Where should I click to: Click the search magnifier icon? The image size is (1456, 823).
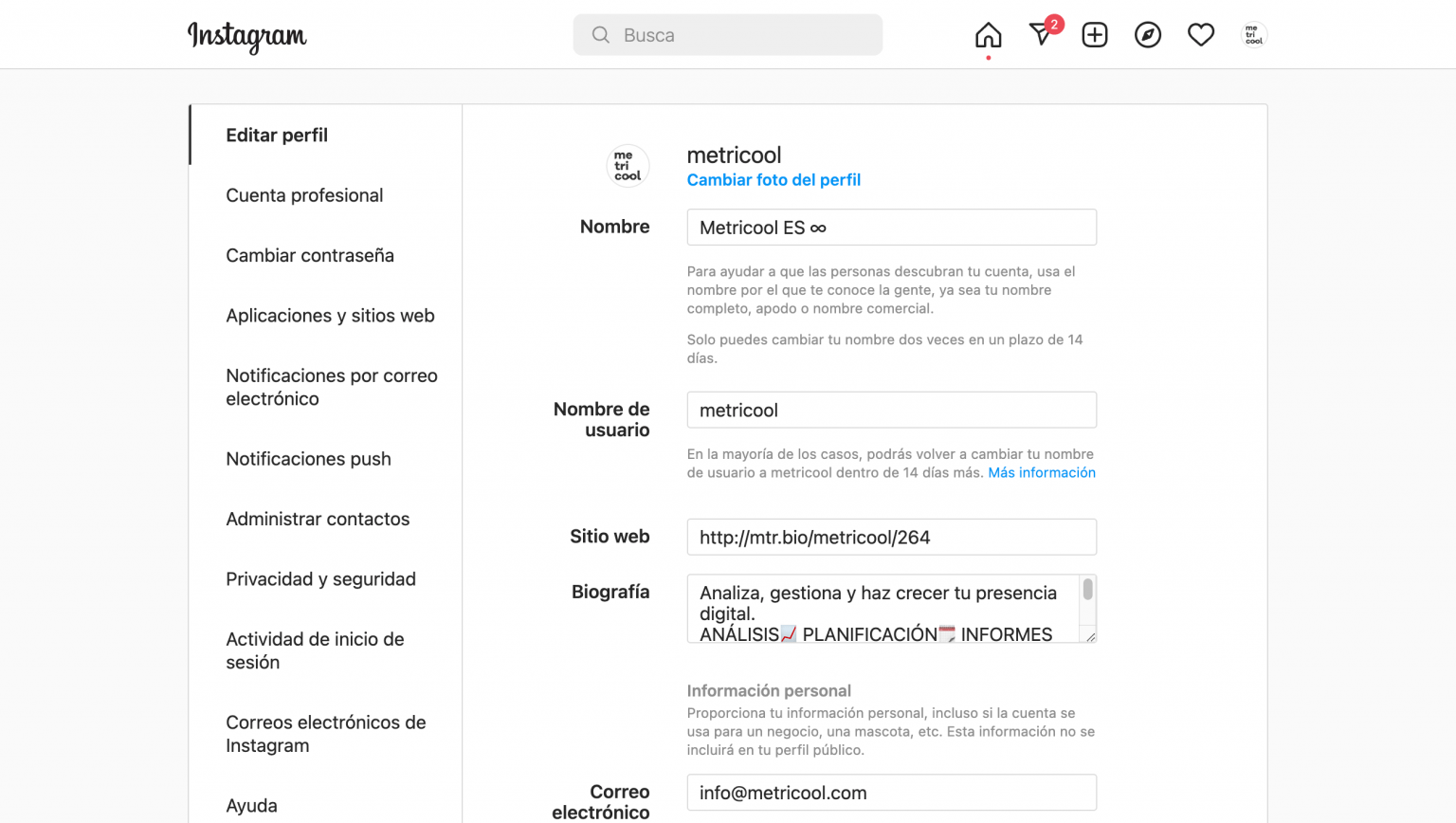(600, 34)
